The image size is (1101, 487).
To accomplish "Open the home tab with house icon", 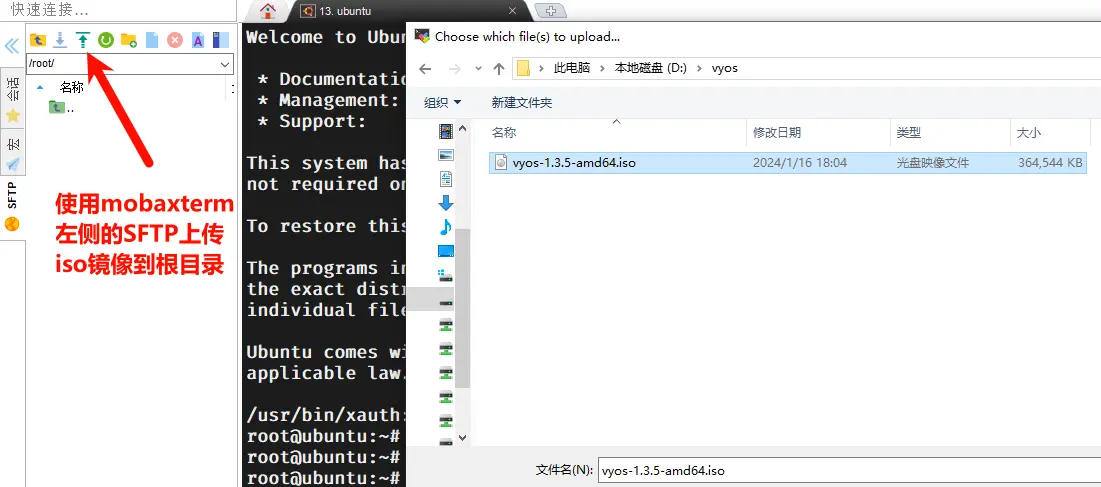I will pos(268,11).
